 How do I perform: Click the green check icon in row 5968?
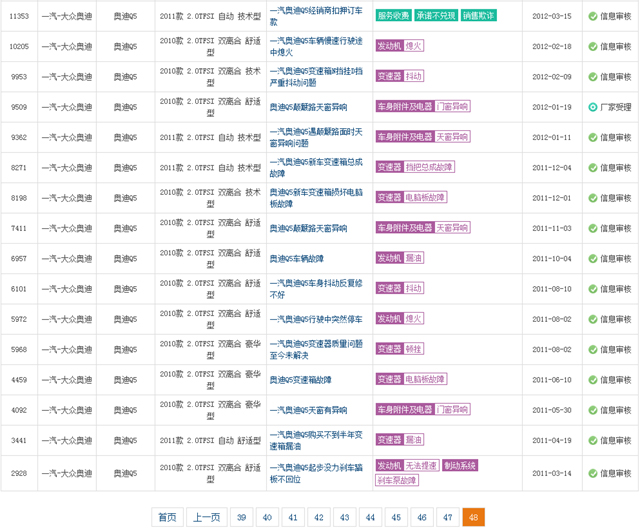[593, 350]
